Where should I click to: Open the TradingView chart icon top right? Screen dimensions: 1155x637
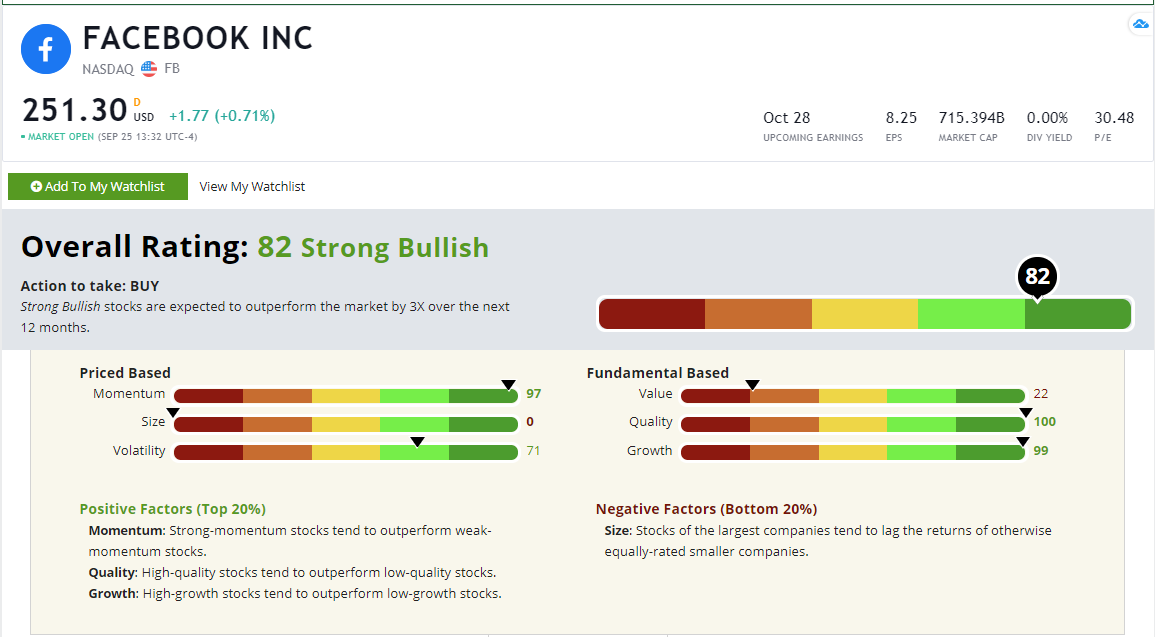pyautogui.click(x=1140, y=24)
